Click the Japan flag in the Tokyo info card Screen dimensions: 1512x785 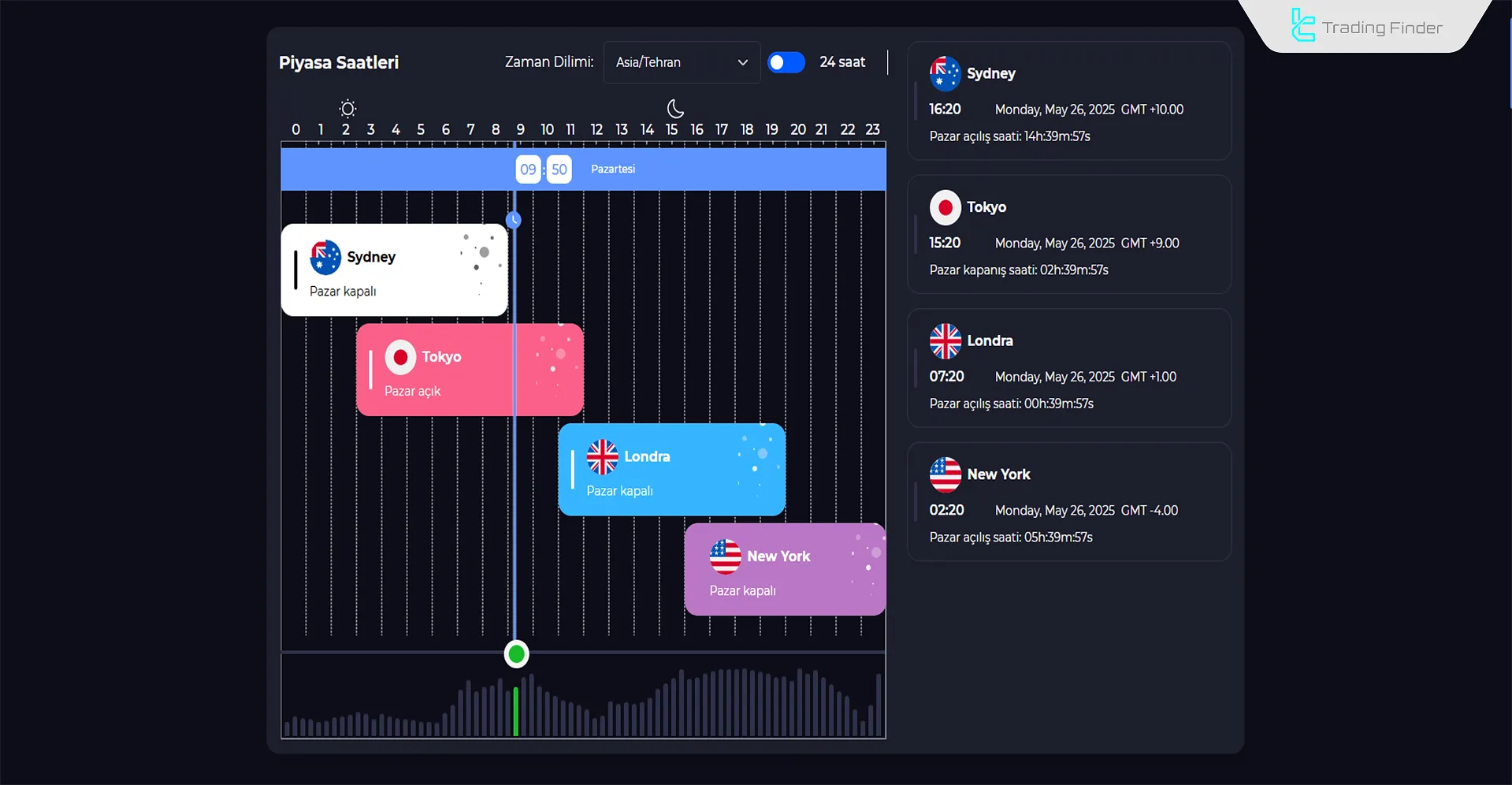tap(945, 207)
